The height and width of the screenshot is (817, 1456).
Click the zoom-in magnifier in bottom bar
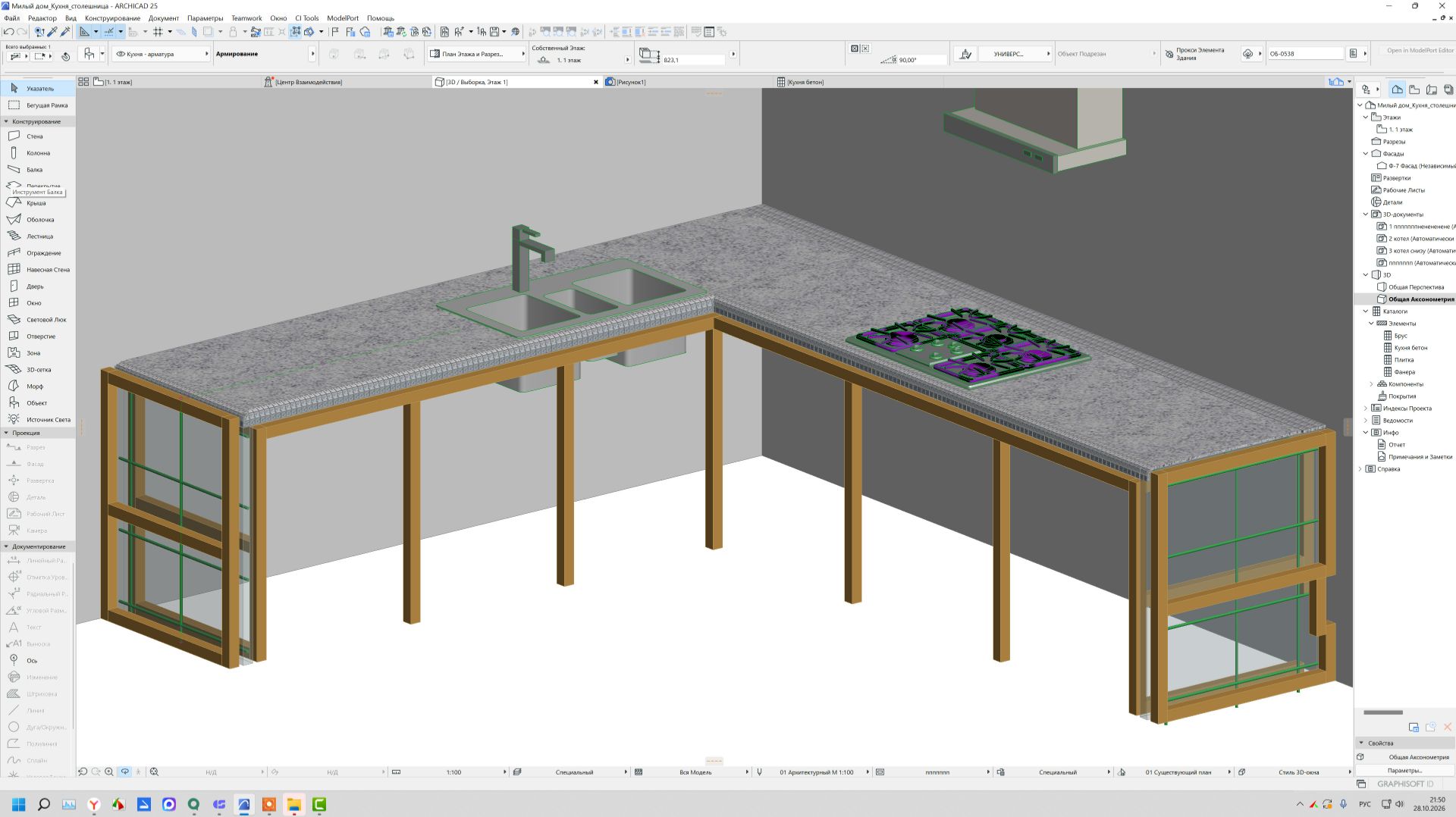pyautogui.click(x=109, y=772)
